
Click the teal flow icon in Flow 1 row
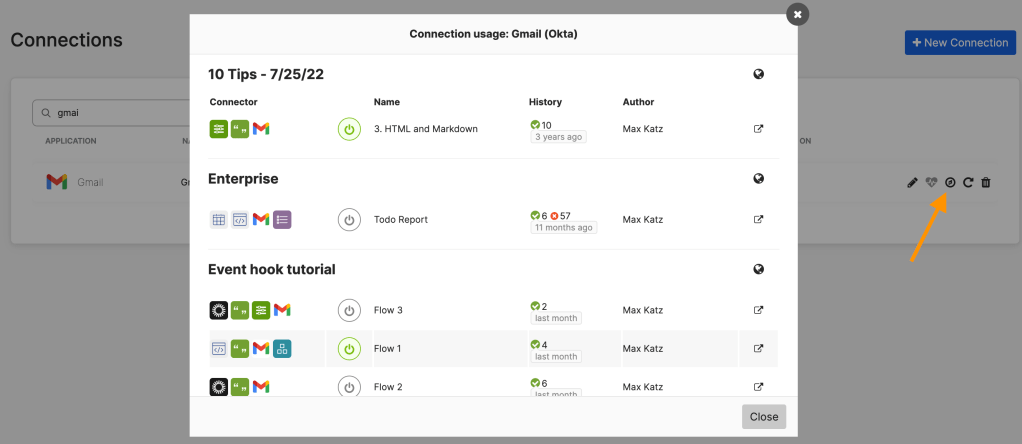[x=282, y=349]
